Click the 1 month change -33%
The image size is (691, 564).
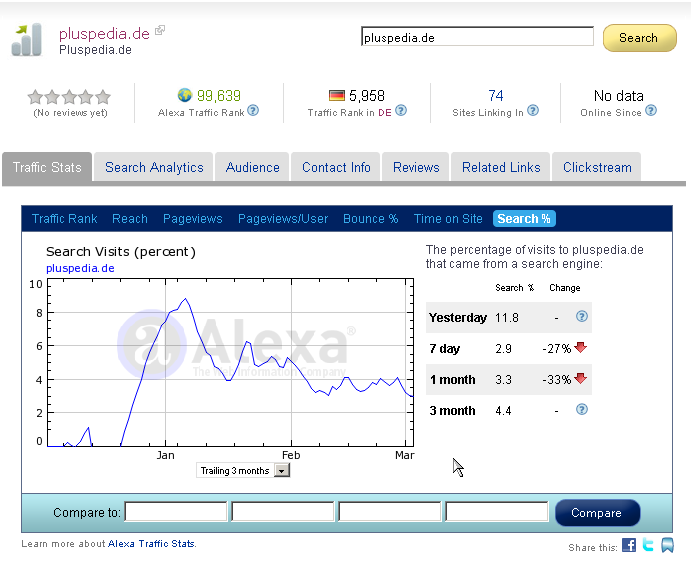coord(557,379)
